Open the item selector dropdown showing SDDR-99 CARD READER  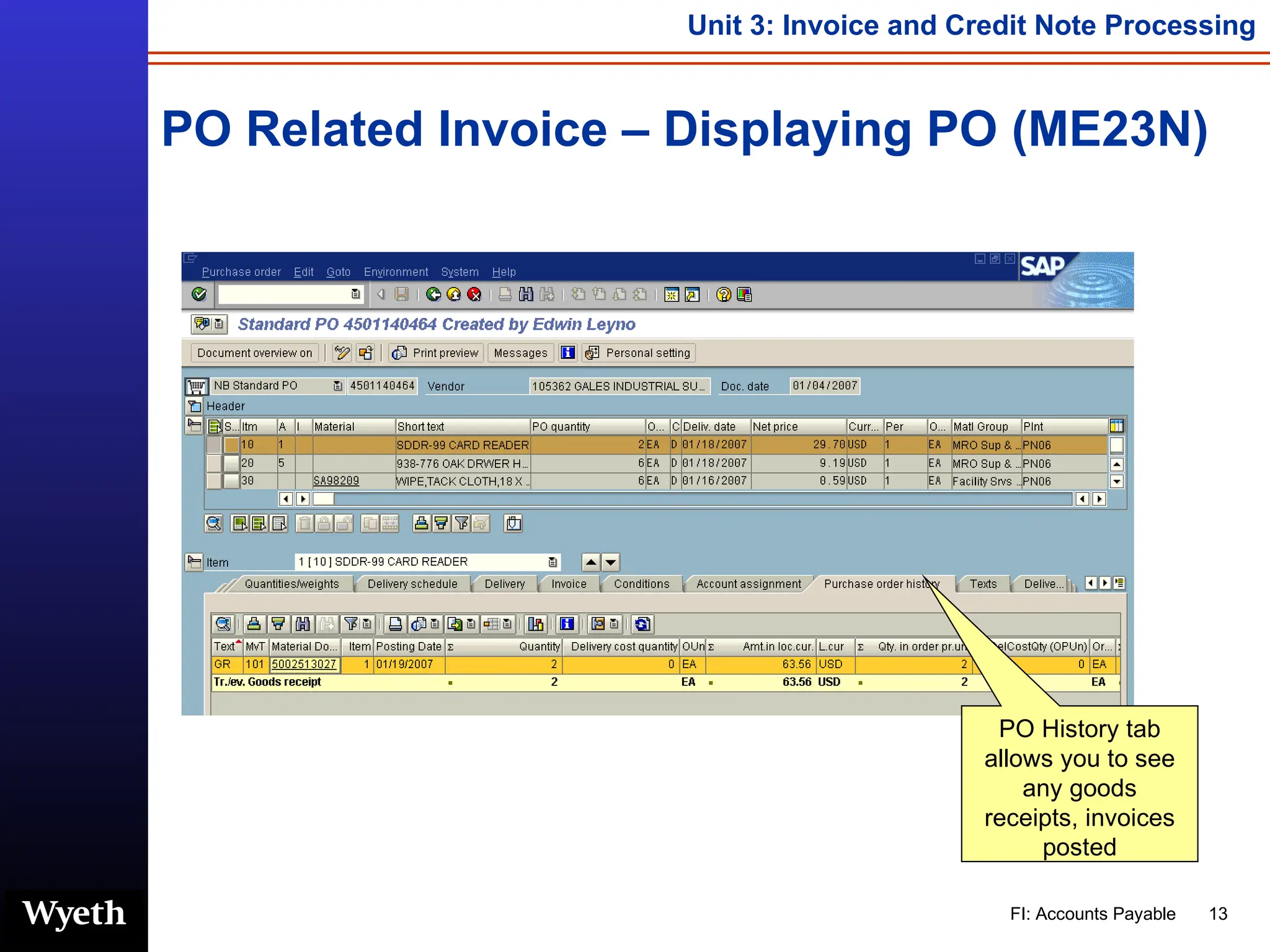point(553,562)
